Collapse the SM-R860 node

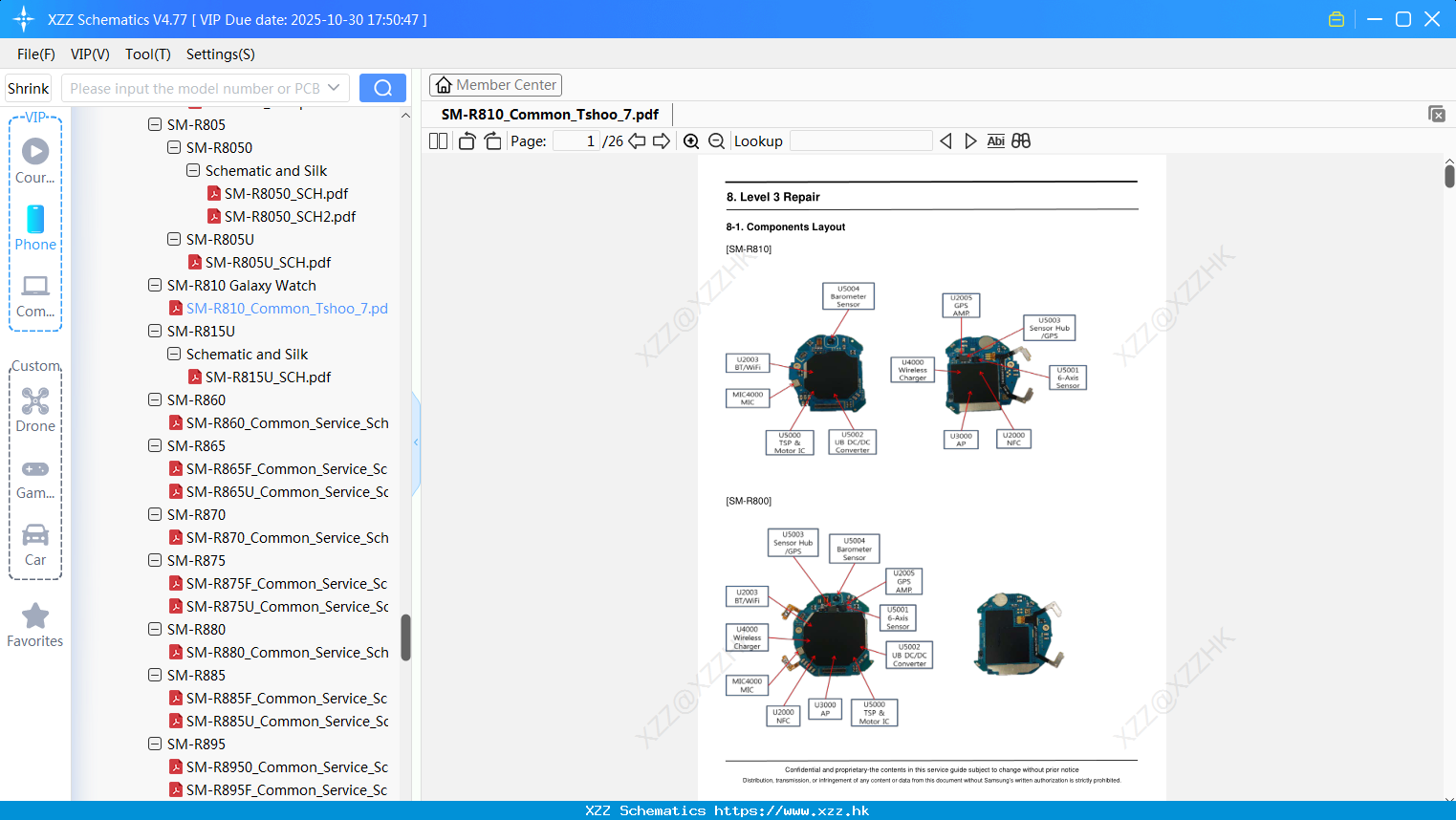pyautogui.click(x=155, y=399)
